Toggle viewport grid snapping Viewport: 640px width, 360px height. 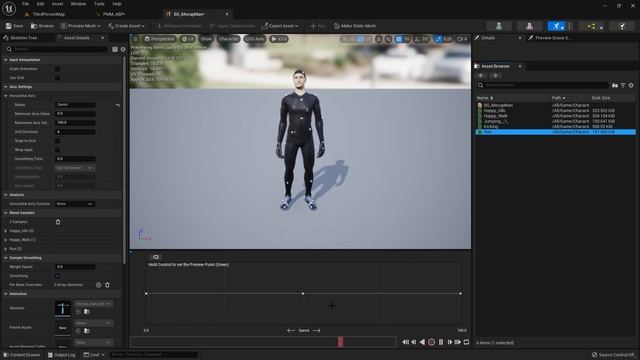(399, 39)
